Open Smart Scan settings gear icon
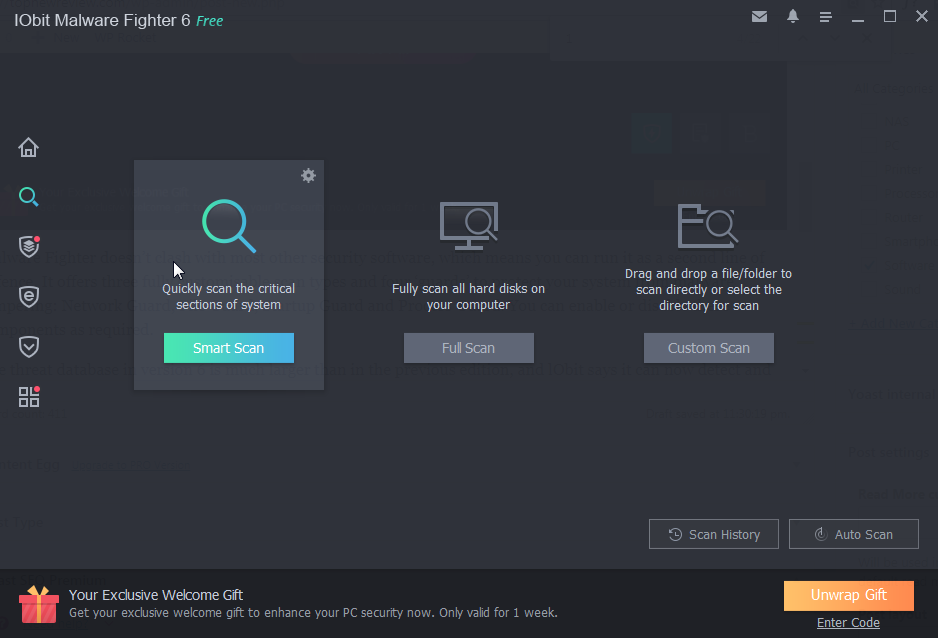The image size is (938, 638). pyautogui.click(x=308, y=175)
